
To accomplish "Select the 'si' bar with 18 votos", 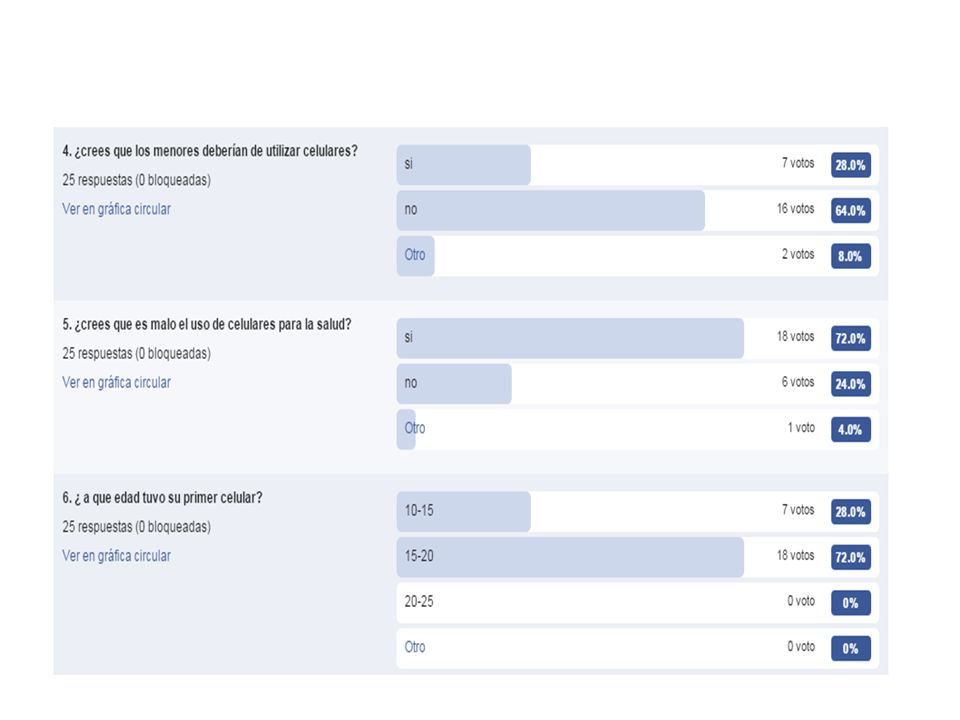I will click(x=637, y=338).
